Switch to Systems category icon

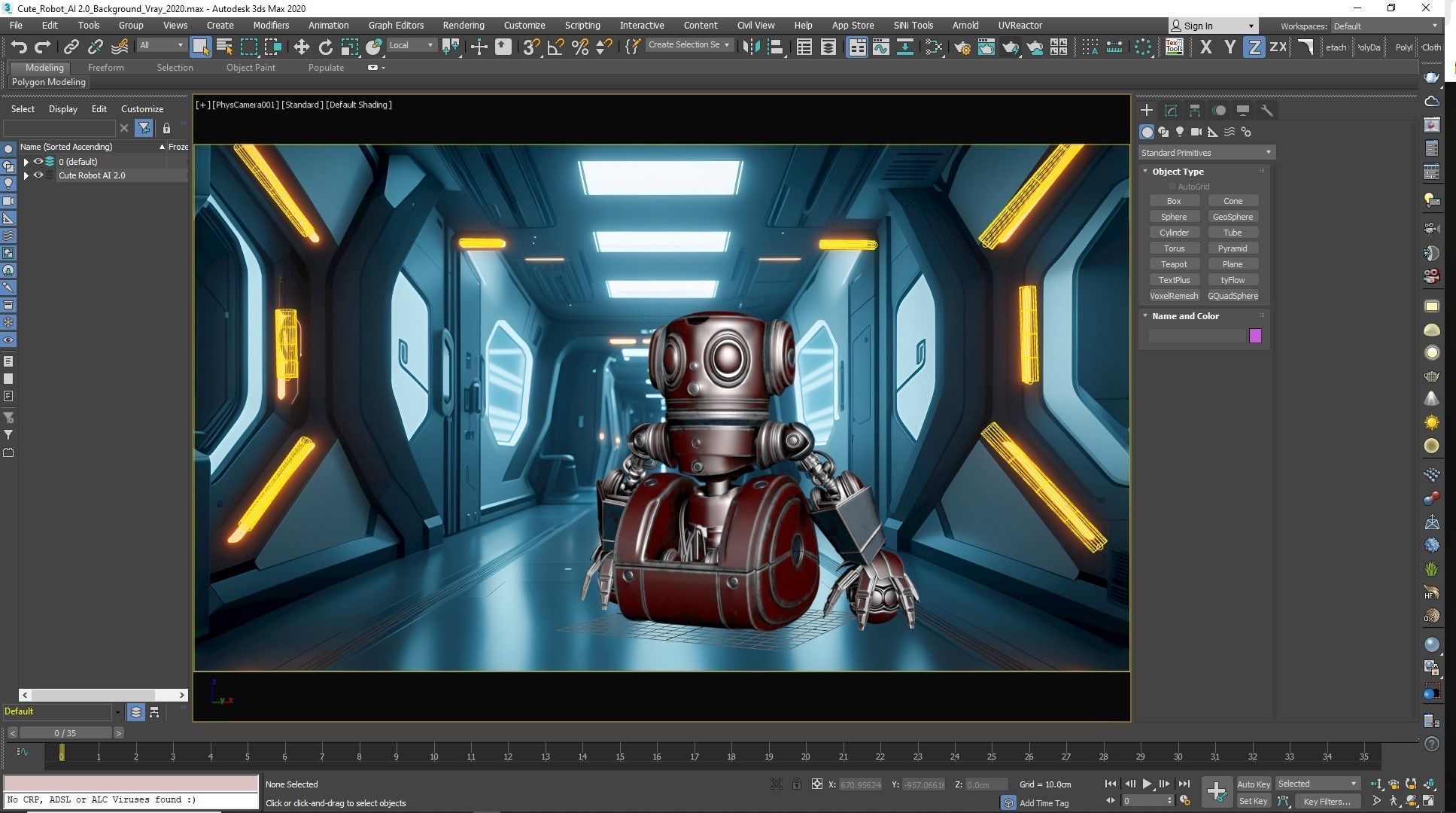1246,132
